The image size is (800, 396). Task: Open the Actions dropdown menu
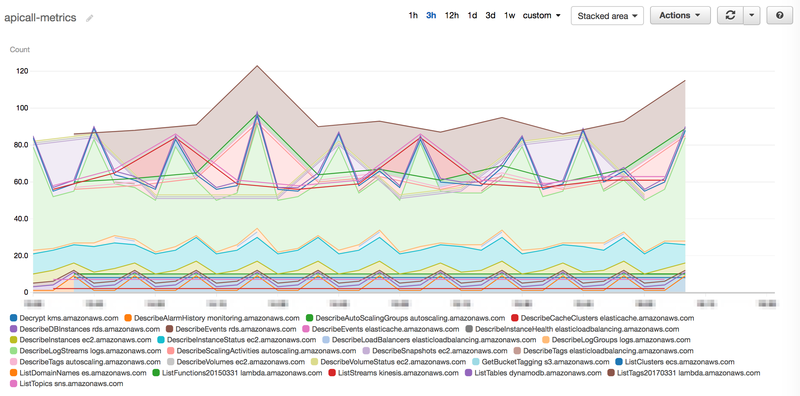[680, 15]
